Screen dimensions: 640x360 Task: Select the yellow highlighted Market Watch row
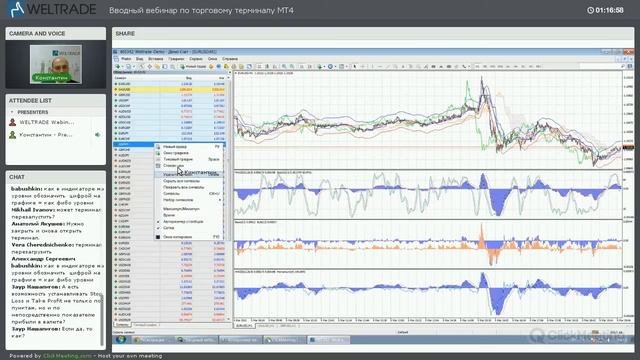click(x=169, y=89)
